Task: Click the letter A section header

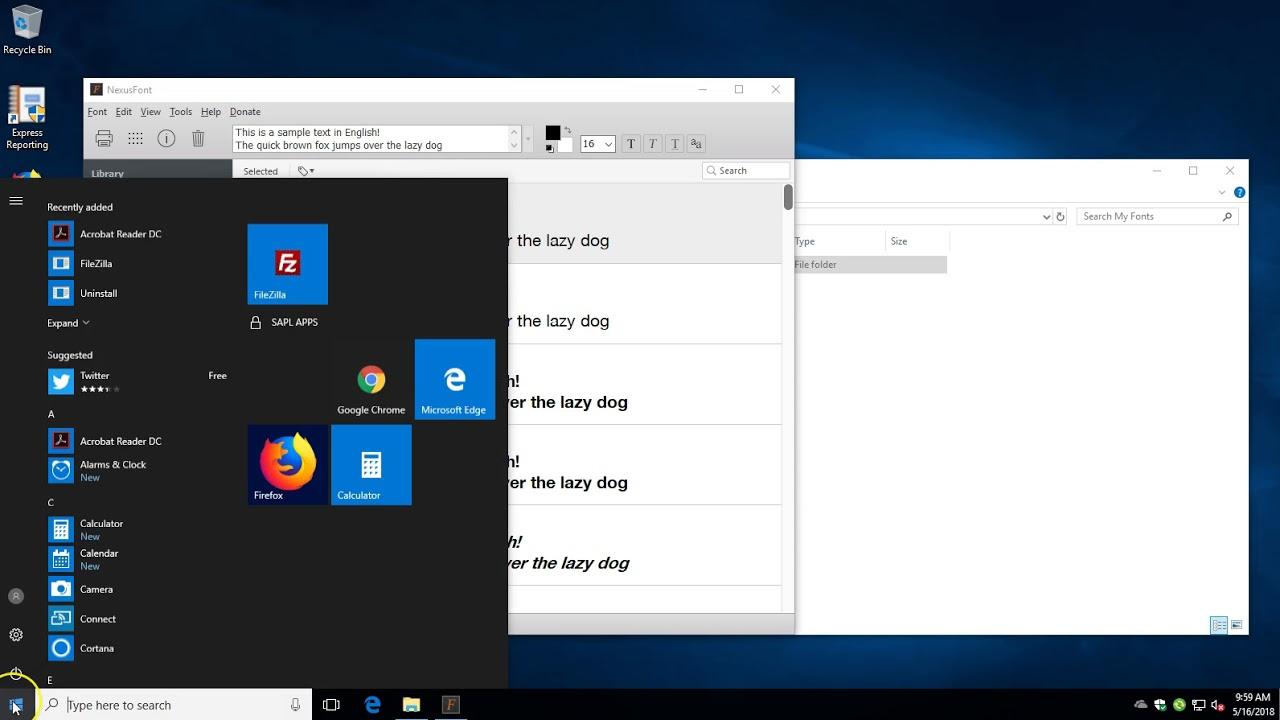Action: [51, 414]
